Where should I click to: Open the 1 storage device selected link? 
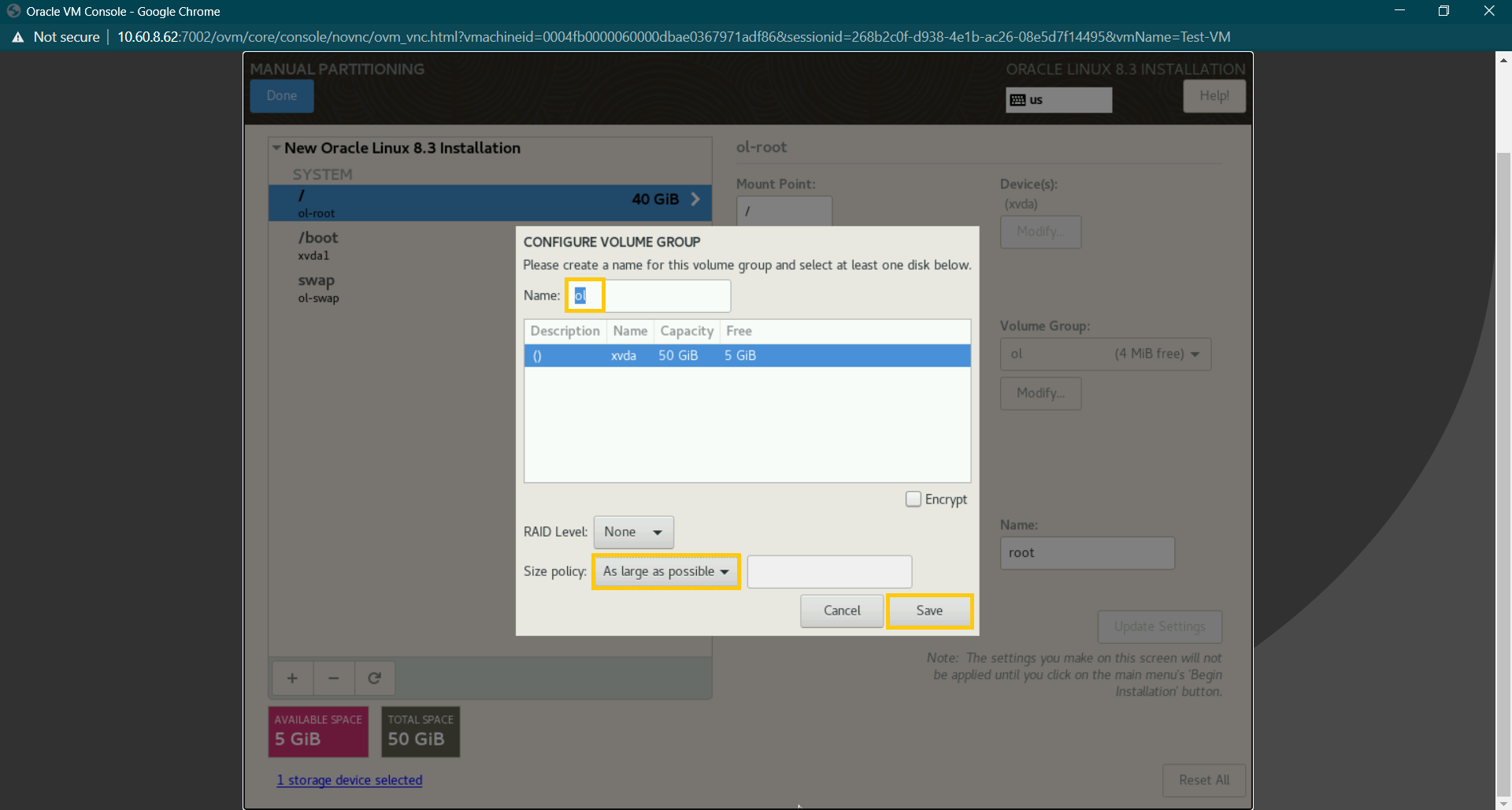tap(350, 780)
